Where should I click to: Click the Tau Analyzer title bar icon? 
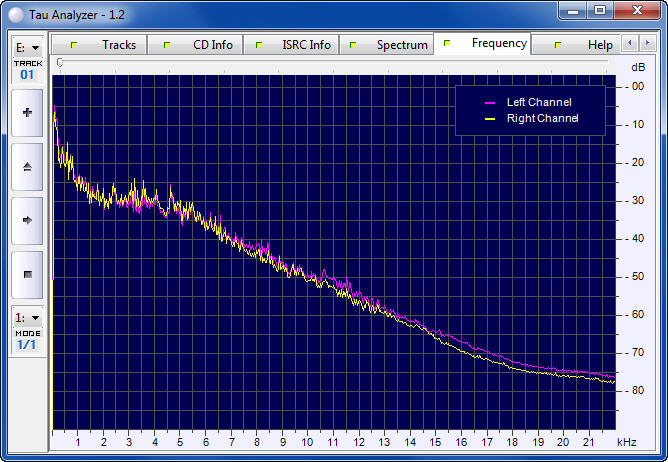15,10
